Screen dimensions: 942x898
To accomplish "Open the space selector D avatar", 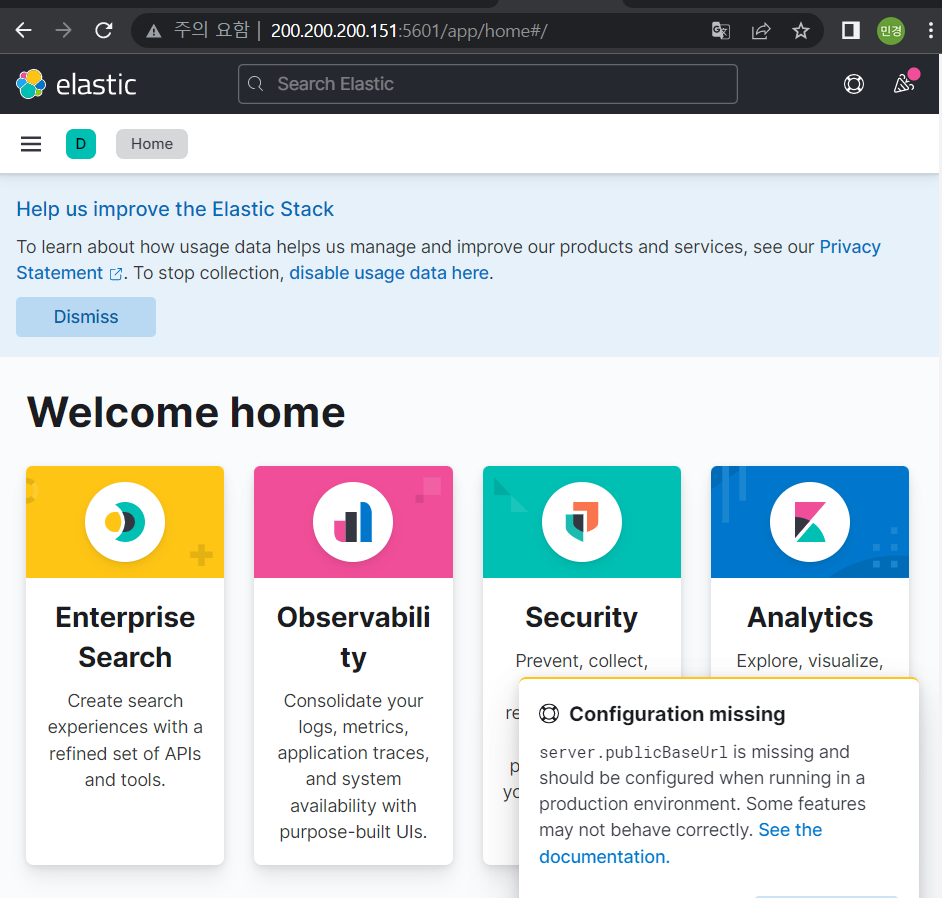I will click(81, 144).
